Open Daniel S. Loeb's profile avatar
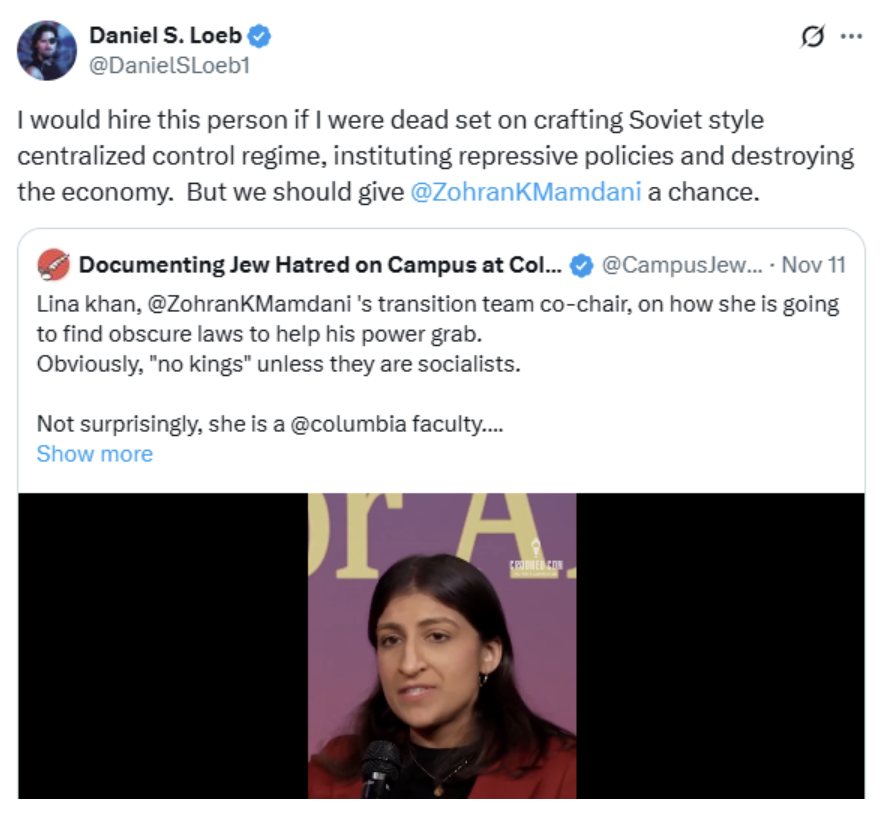The image size is (884, 816). [47, 50]
